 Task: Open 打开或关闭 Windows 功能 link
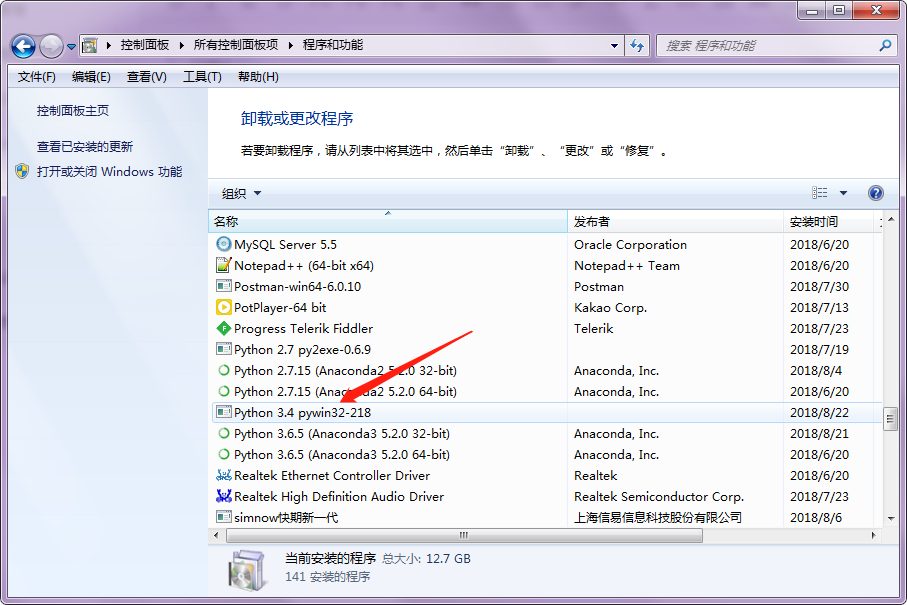coord(110,172)
